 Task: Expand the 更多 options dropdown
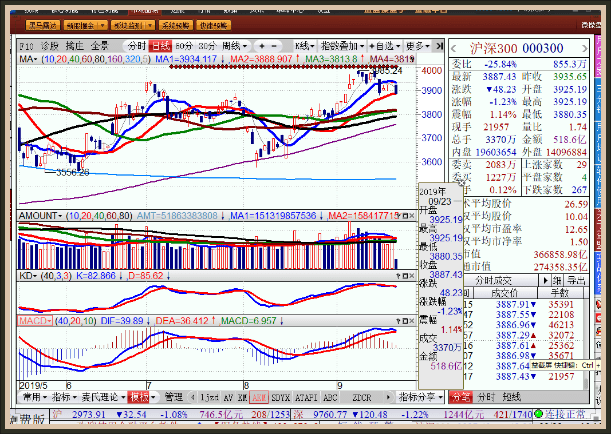coord(418,46)
